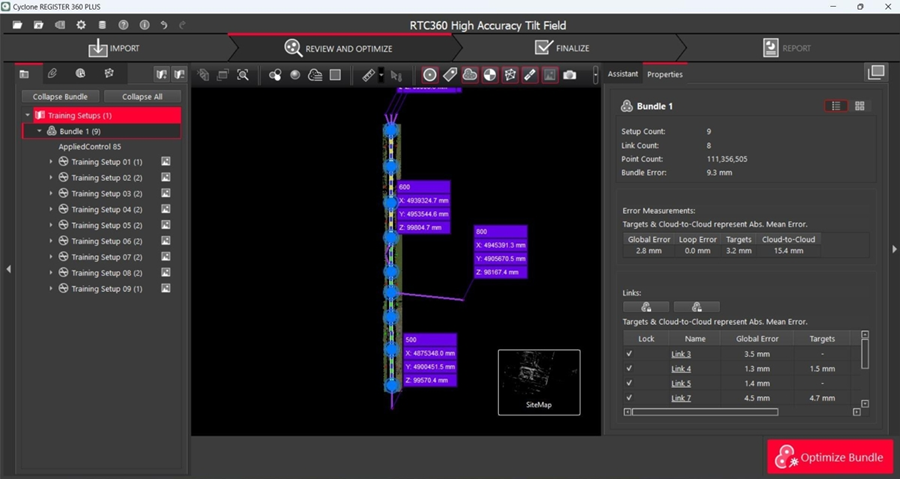The height and width of the screenshot is (479, 900).
Task: Open the dropdown arrow beside the ruler tool
Action: [x=381, y=75]
